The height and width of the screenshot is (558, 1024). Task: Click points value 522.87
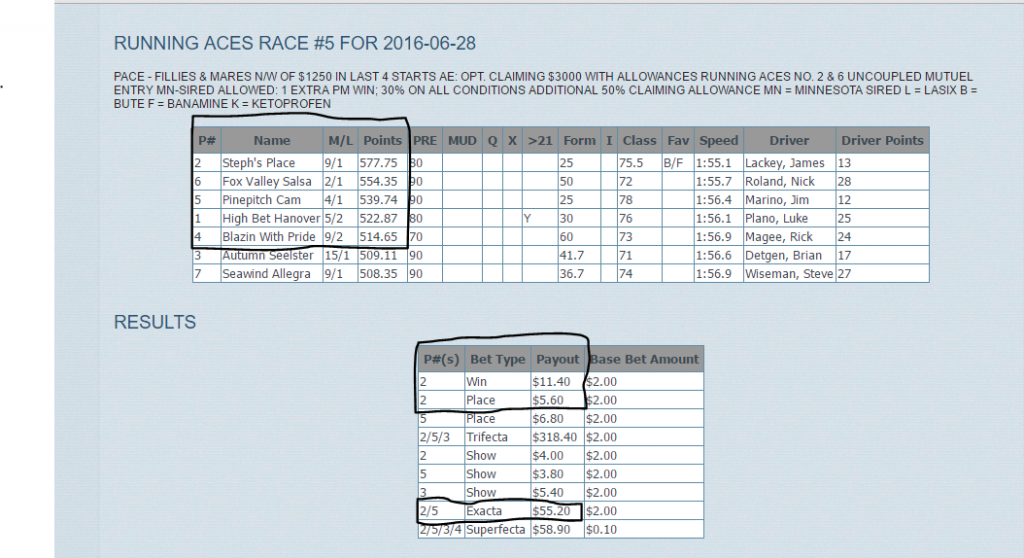click(378, 218)
